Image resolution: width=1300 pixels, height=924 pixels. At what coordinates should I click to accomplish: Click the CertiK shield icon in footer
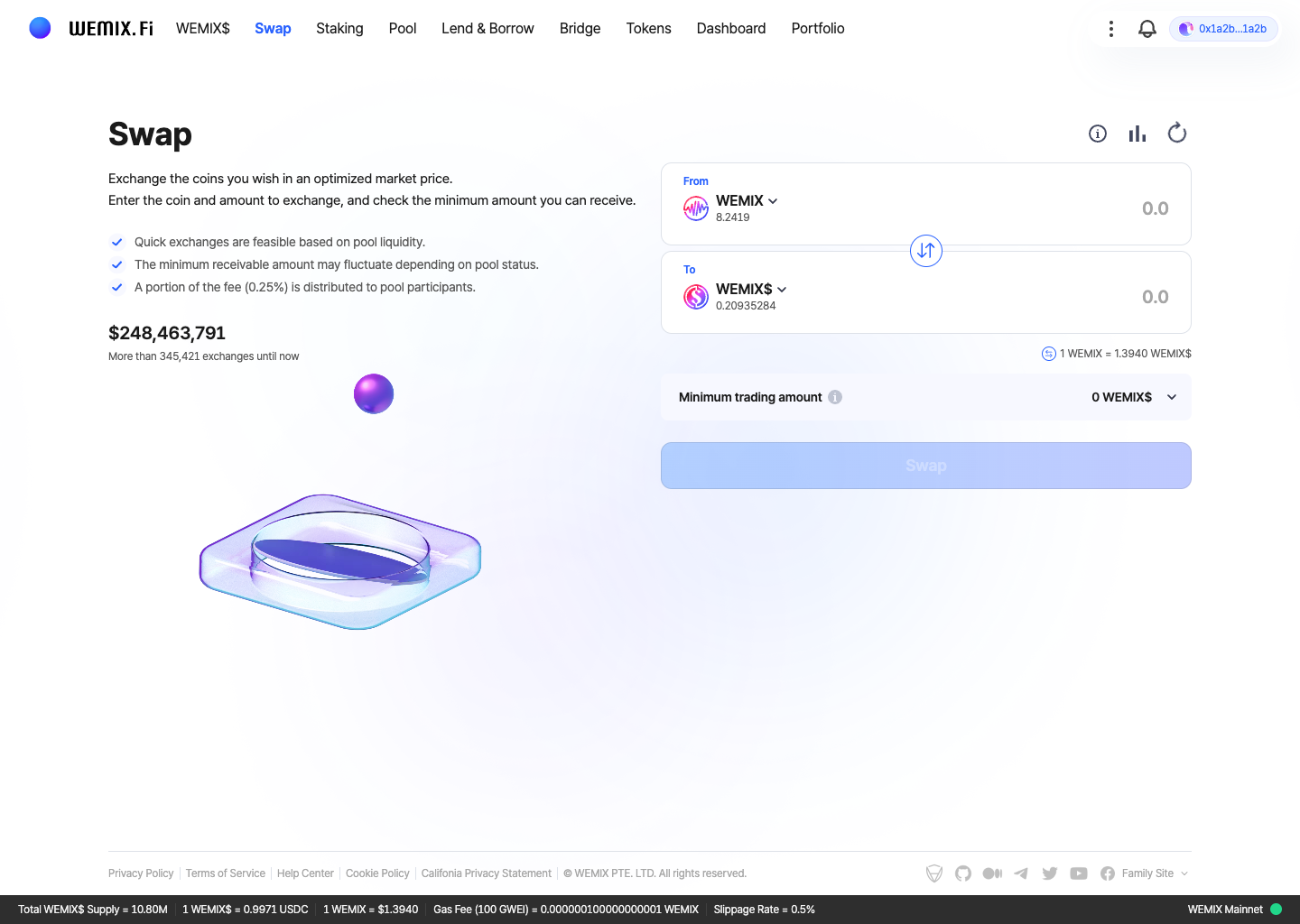point(934,873)
